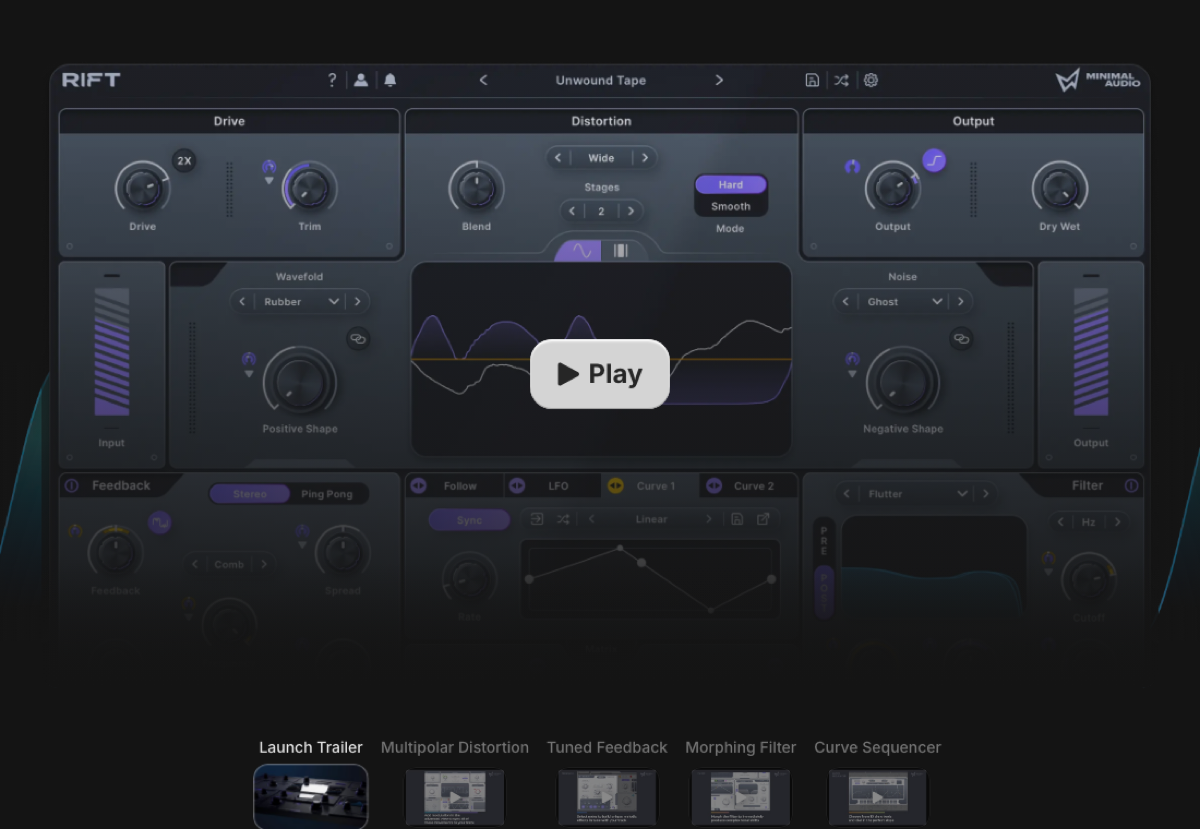The width and height of the screenshot is (1200, 829).
Task: Go to previous preset arrow
Action: [x=483, y=80]
